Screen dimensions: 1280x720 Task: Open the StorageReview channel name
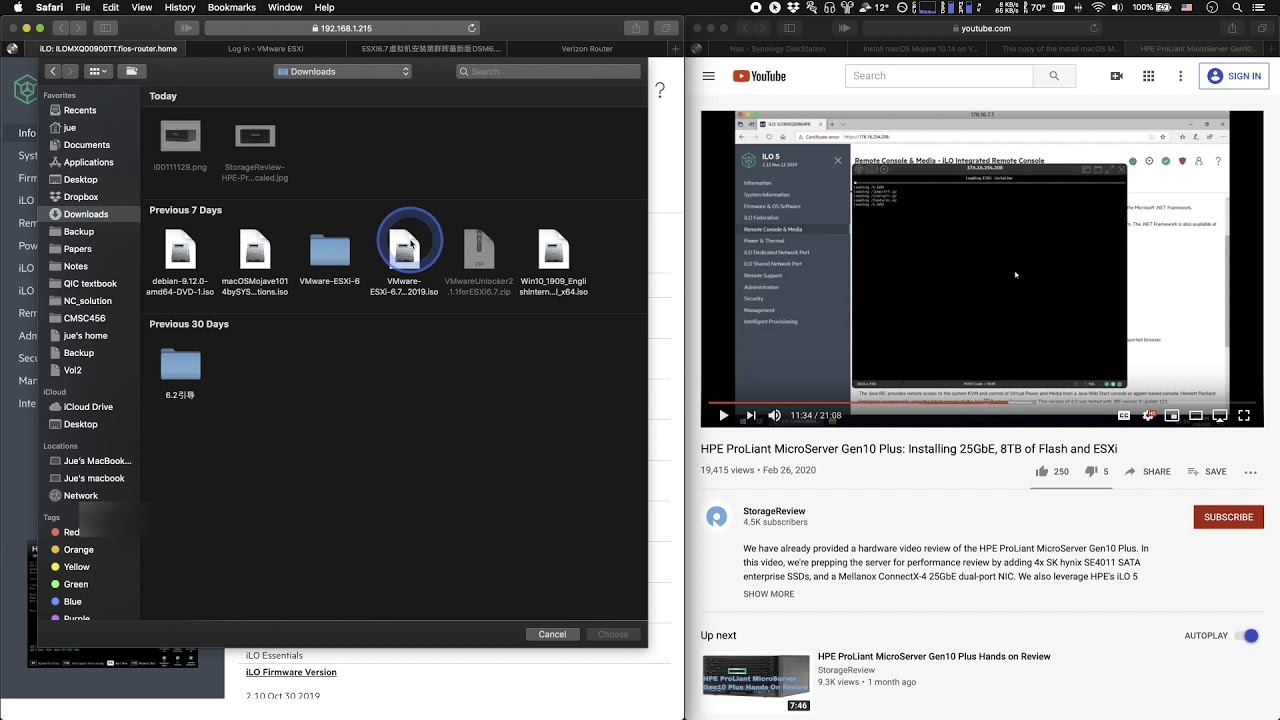click(x=774, y=511)
